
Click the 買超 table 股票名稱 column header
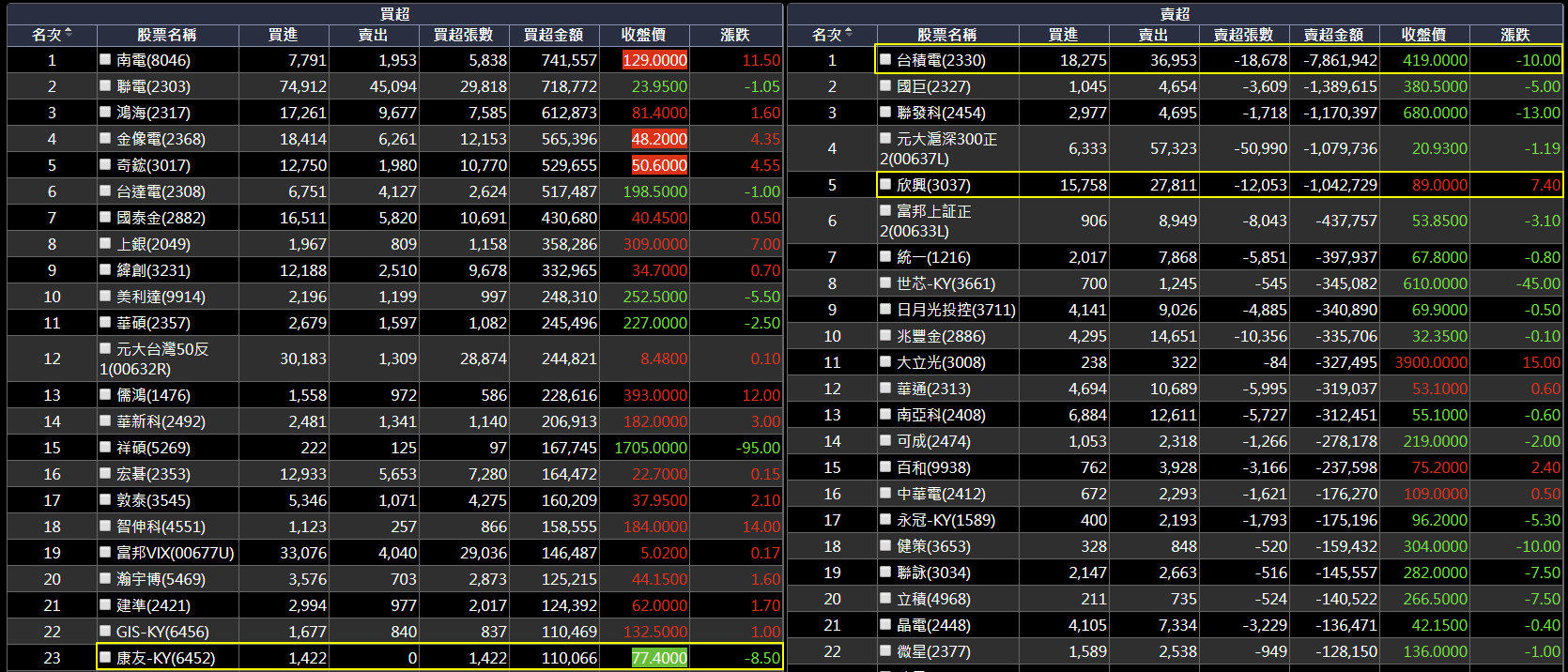pyautogui.click(x=167, y=35)
